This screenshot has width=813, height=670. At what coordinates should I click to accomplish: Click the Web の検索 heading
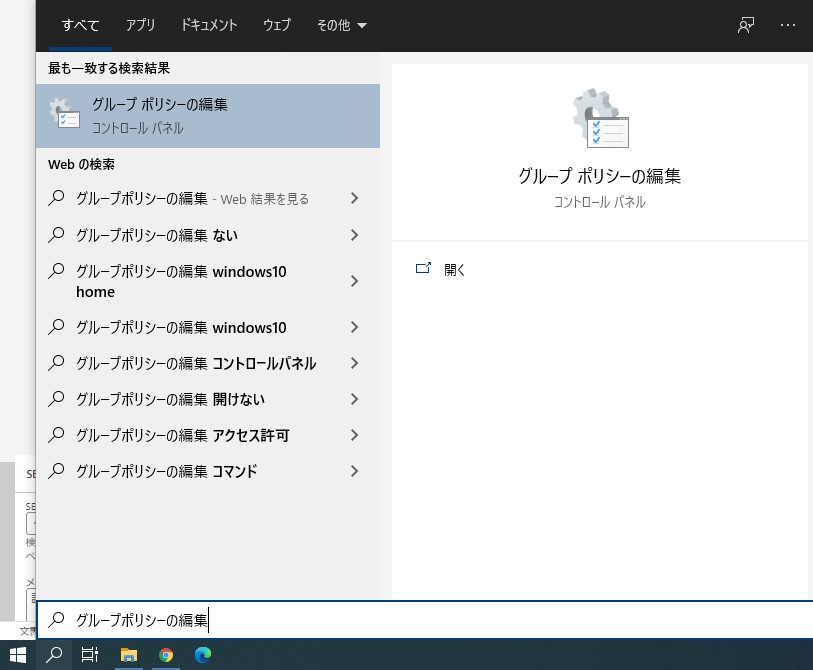click(x=81, y=164)
